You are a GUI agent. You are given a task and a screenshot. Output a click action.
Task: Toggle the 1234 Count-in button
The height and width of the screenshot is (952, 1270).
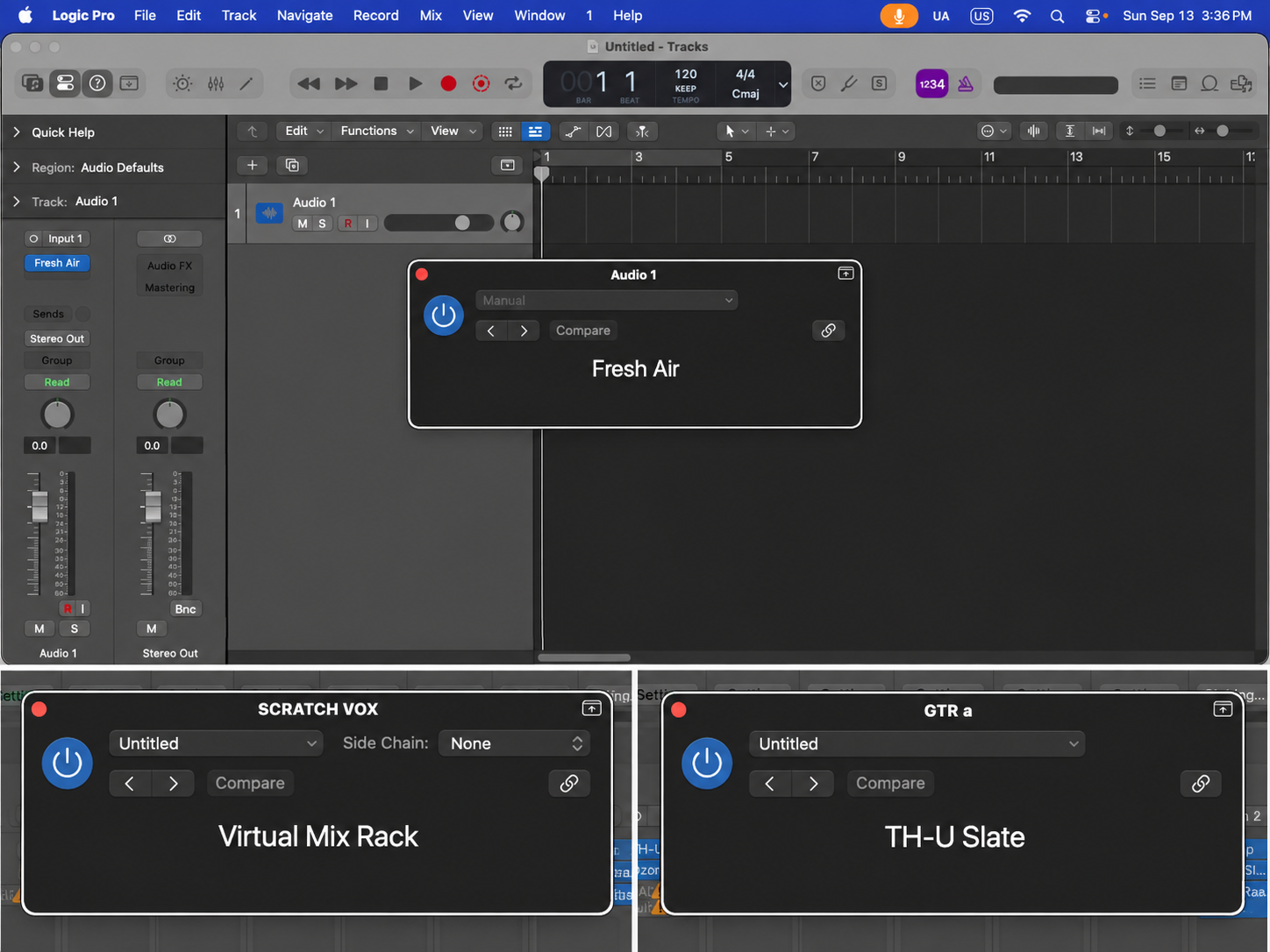click(x=931, y=84)
